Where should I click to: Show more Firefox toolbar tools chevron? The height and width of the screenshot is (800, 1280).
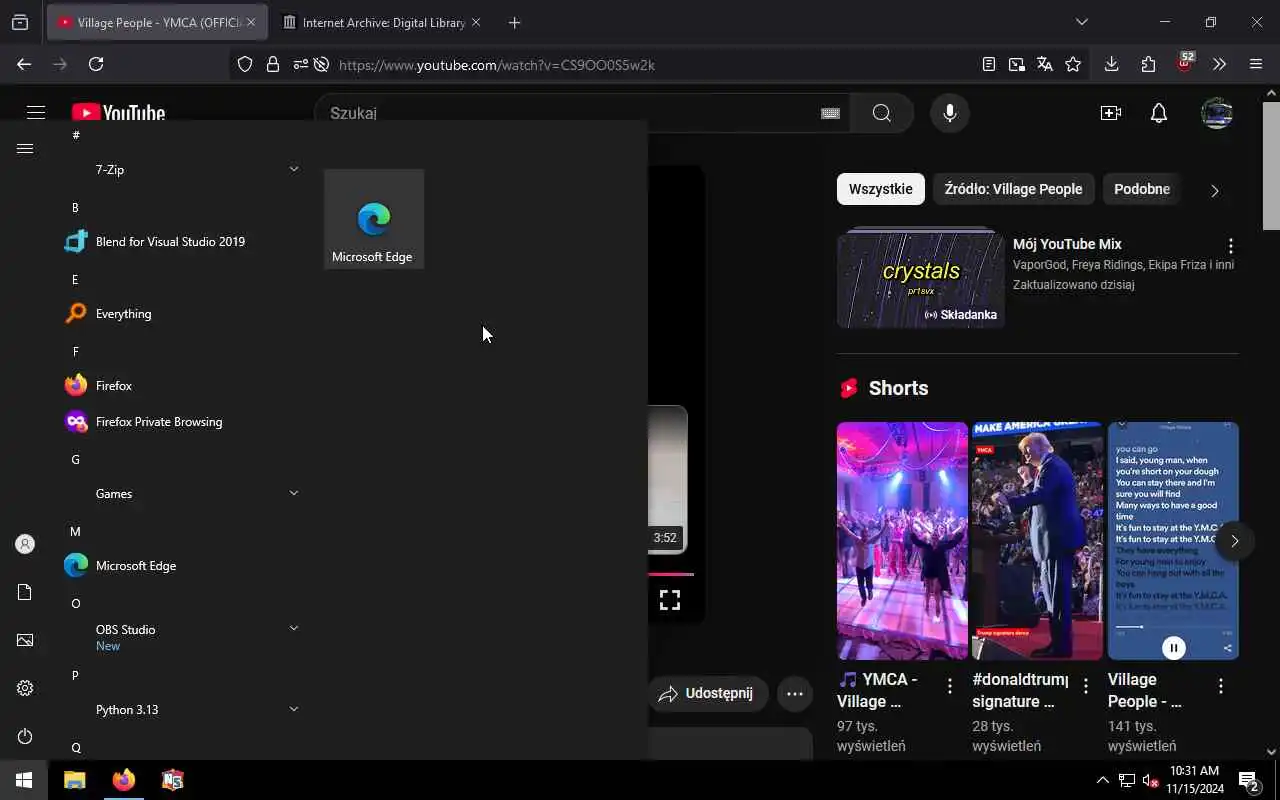coord(1219,64)
